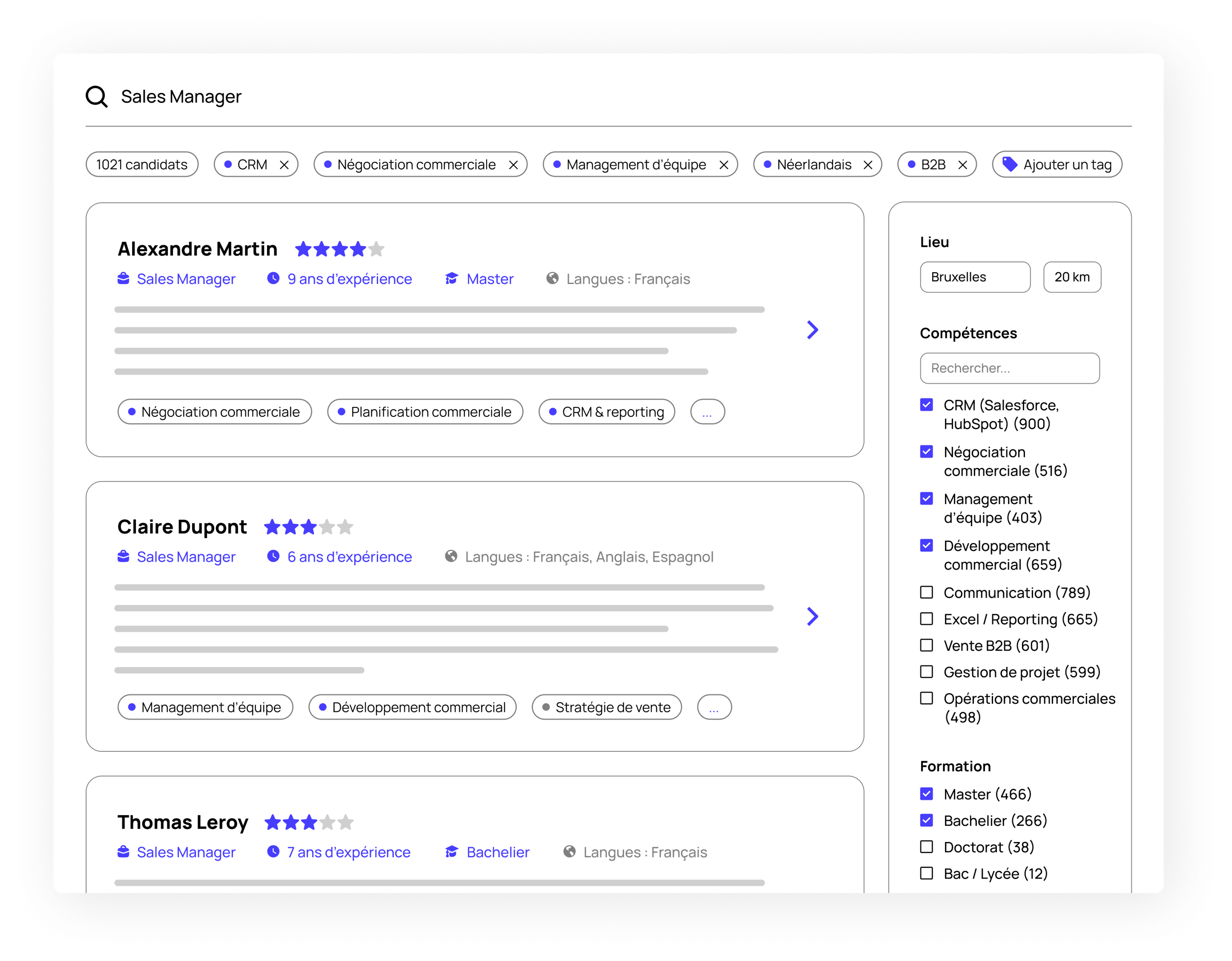Check Doctorat (38) checkbox

pos(926,847)
